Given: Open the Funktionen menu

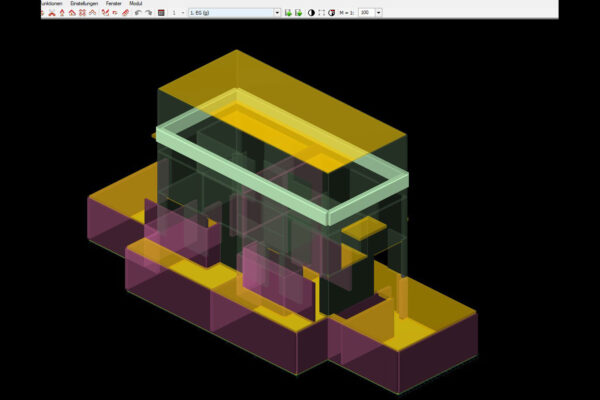Looking at the screenshot, I should click(51, 3).
